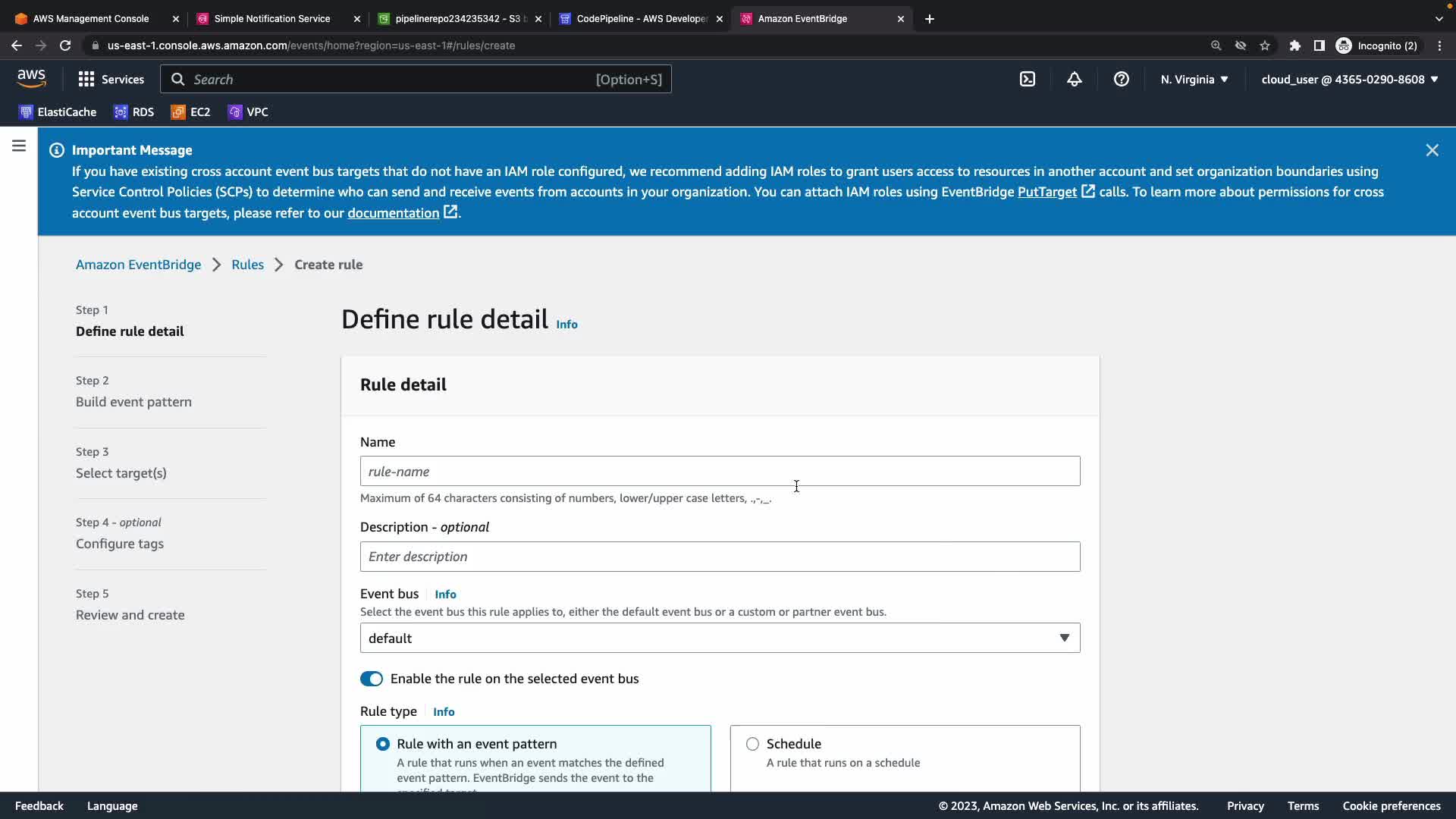Expand the cloud_user account menu

coord(1349,80)
